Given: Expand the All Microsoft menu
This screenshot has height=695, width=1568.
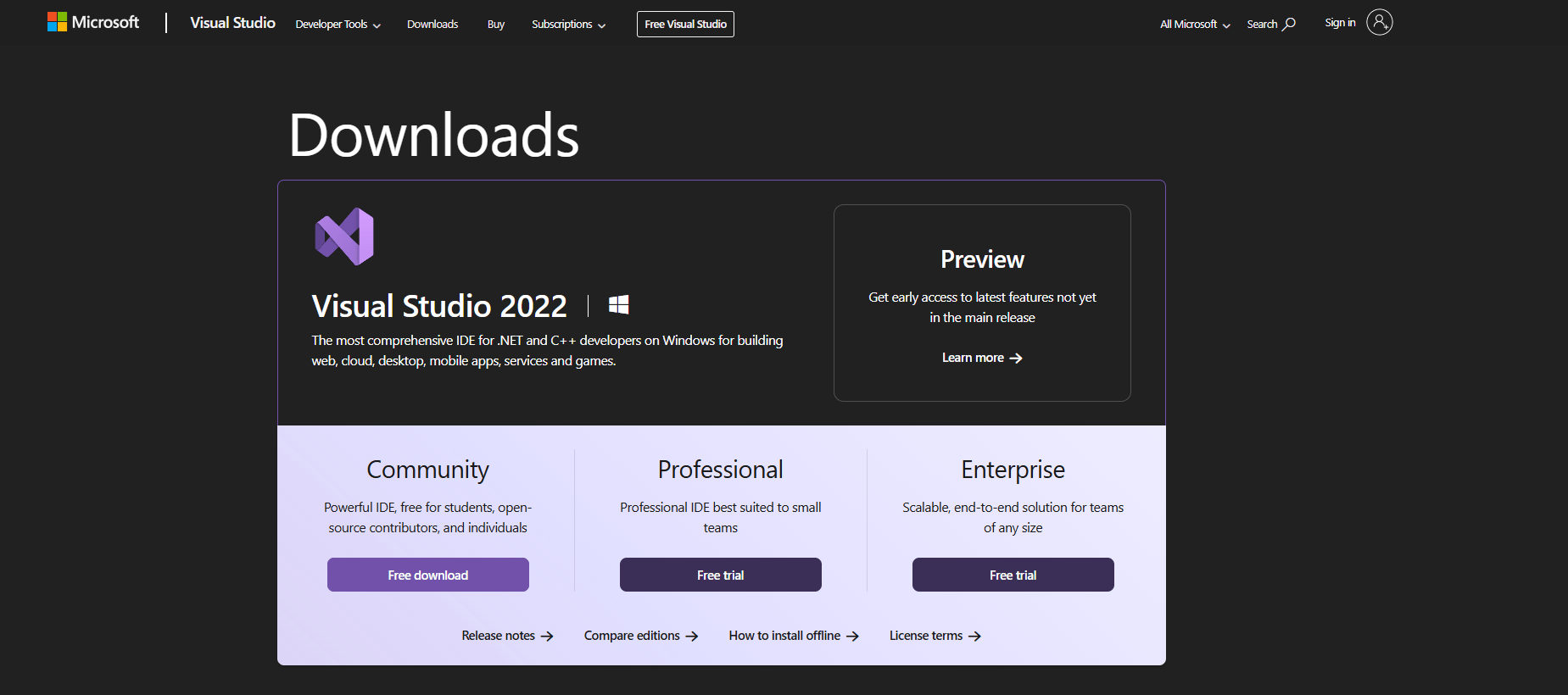Looking at the screenshot, I should click(x=1195, y=25).
